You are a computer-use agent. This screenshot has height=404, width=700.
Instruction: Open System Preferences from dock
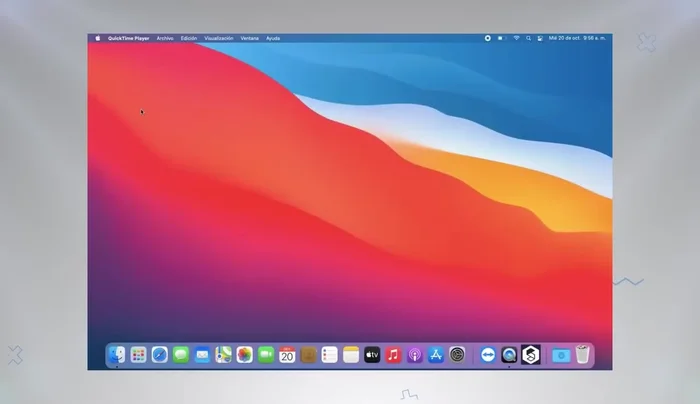tap(457, 355)
